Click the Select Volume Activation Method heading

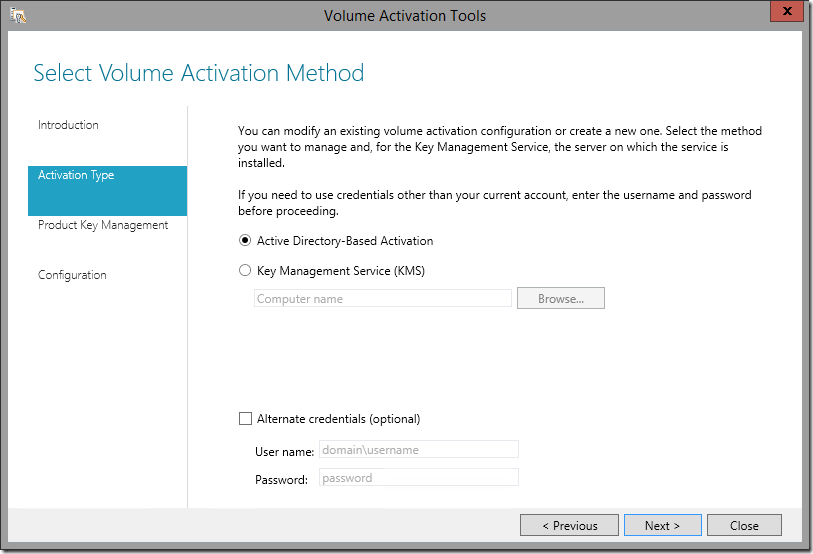(199, 73)
